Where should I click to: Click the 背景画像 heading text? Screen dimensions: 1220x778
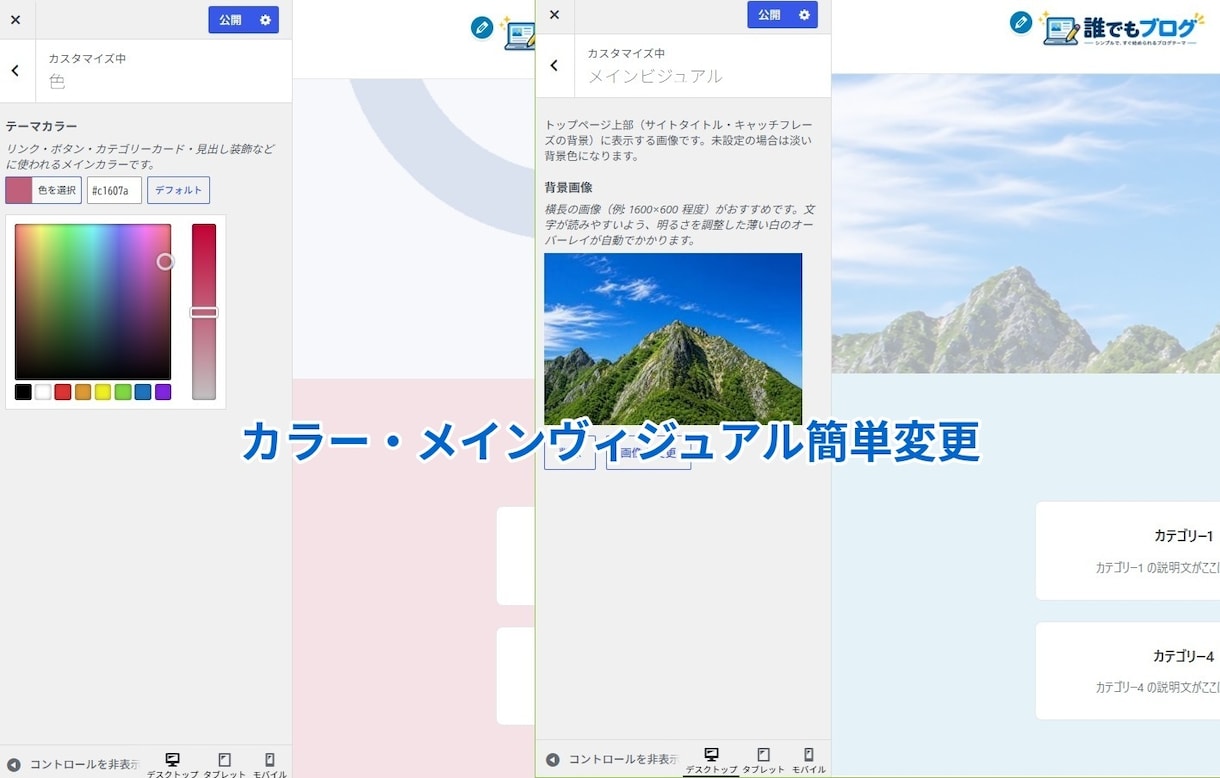pos(568,187)
